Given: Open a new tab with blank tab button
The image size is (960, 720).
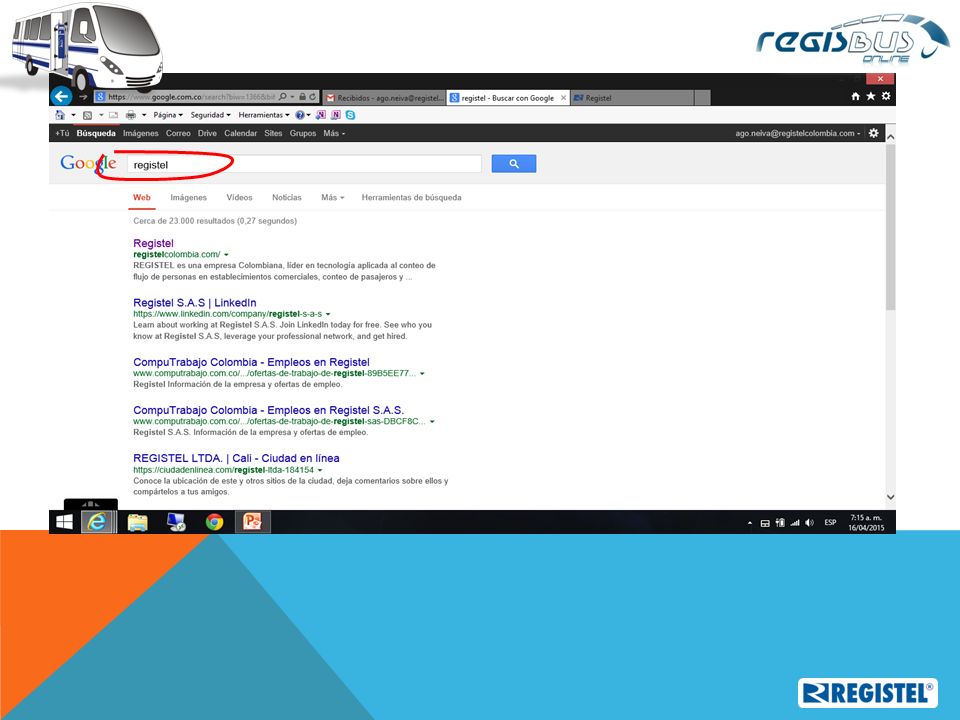Looking at the screenshot, I should (x=703, y=97).
